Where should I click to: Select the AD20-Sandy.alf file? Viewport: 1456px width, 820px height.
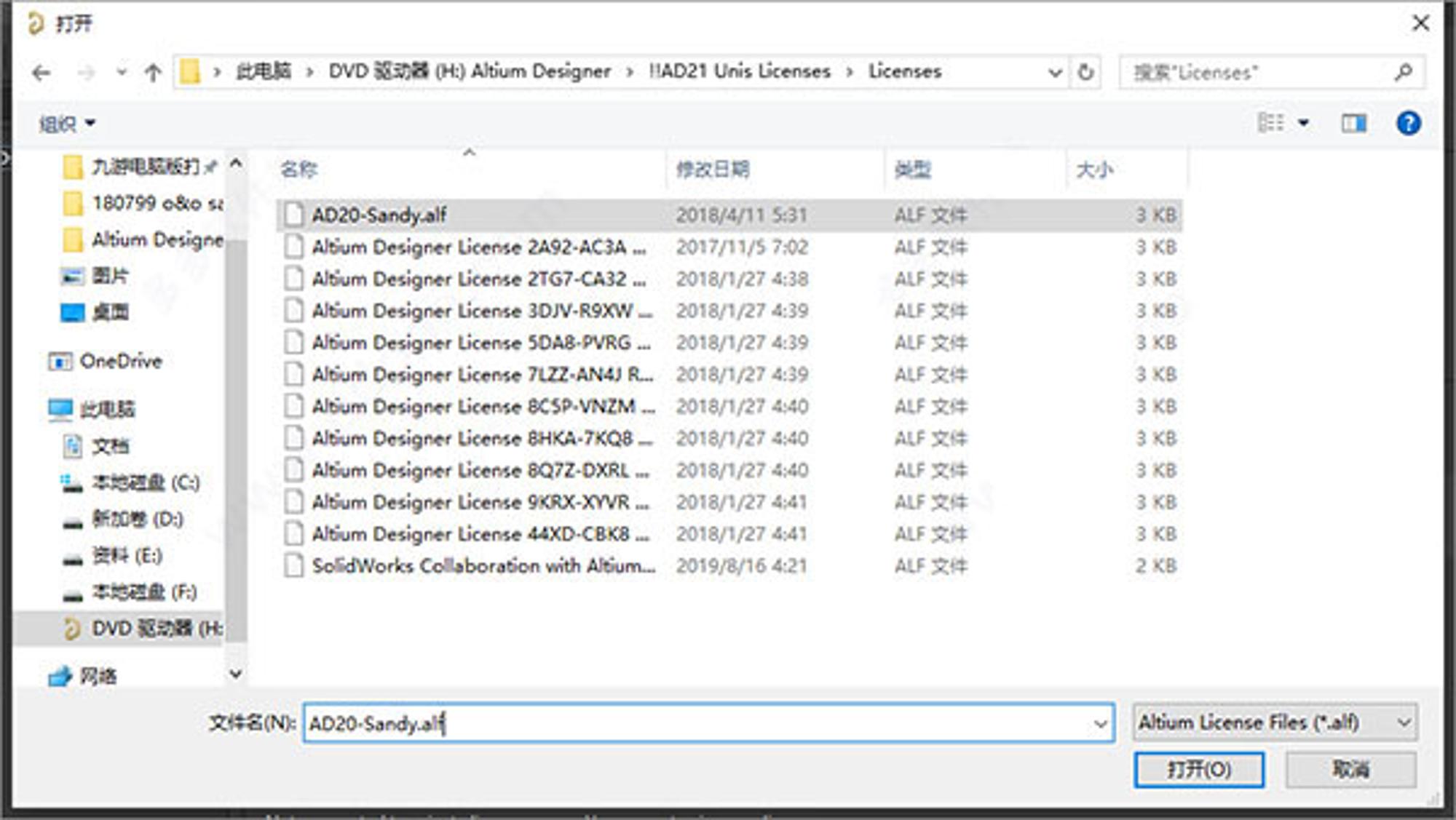click(x=729, y=215)
